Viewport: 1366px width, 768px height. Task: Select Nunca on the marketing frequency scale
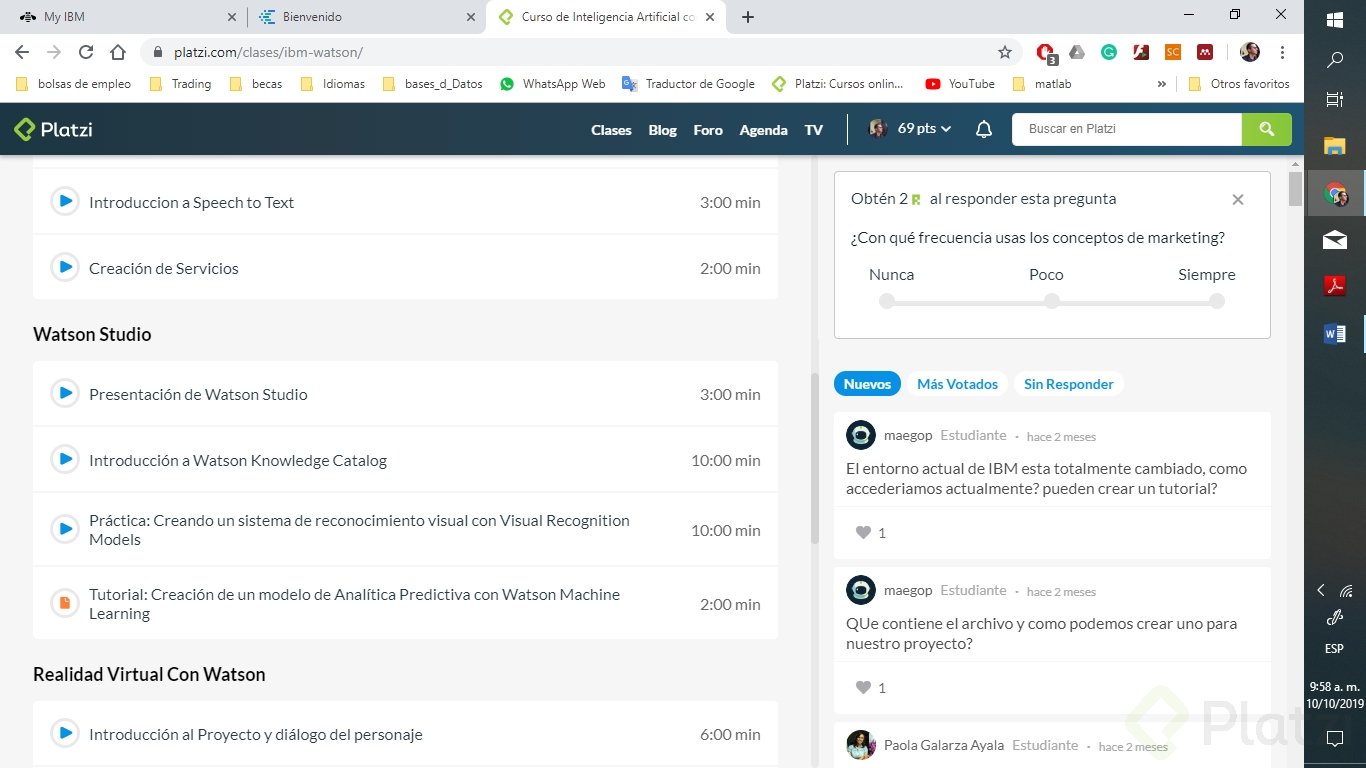887,301
